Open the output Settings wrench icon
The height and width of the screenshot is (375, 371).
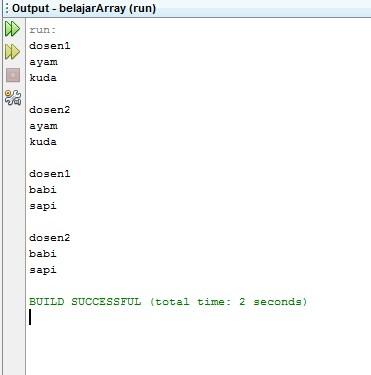point(13,98)
